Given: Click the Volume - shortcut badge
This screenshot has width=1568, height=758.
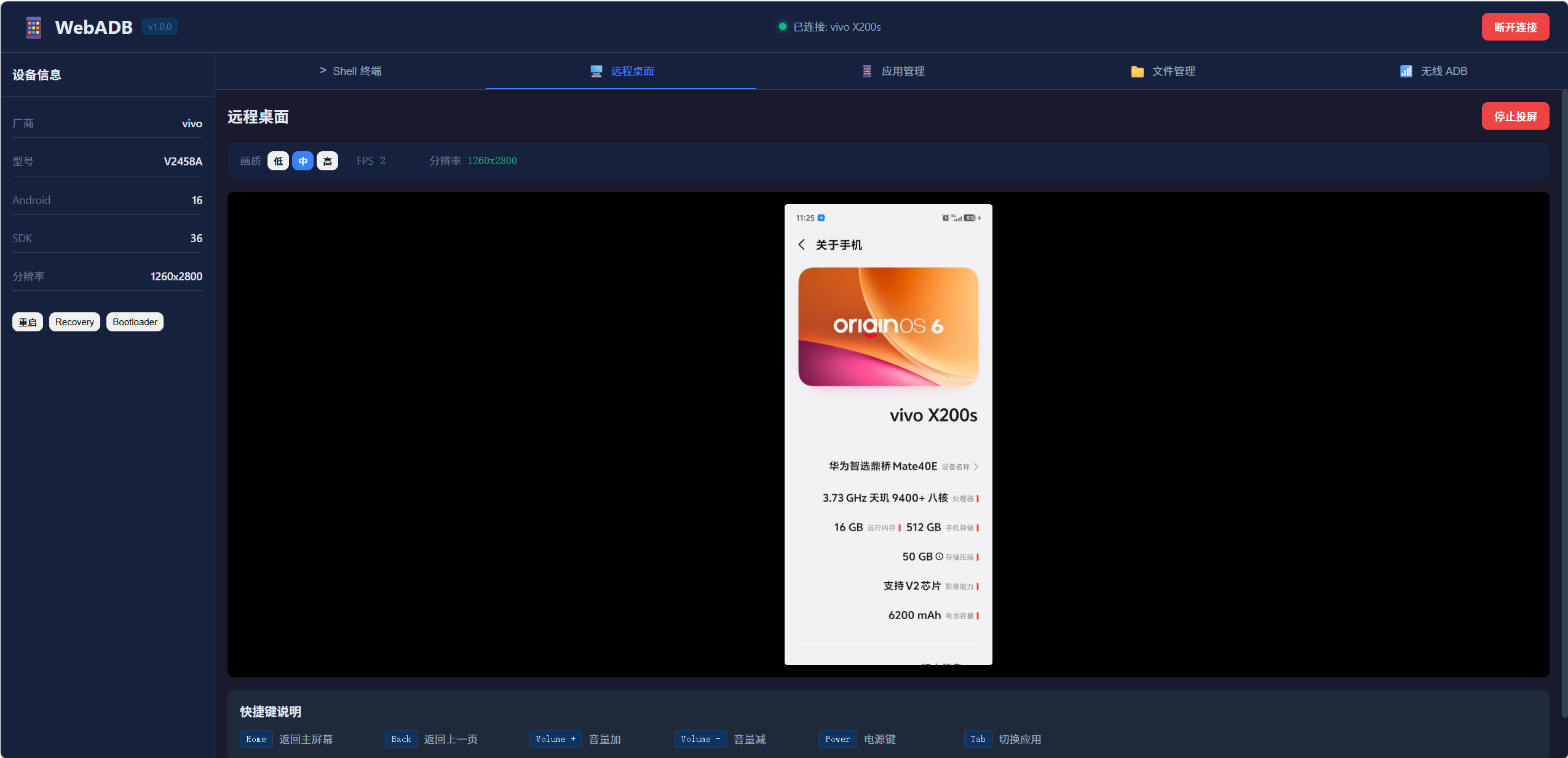Looking at the screenshot, I should point(700,739).
